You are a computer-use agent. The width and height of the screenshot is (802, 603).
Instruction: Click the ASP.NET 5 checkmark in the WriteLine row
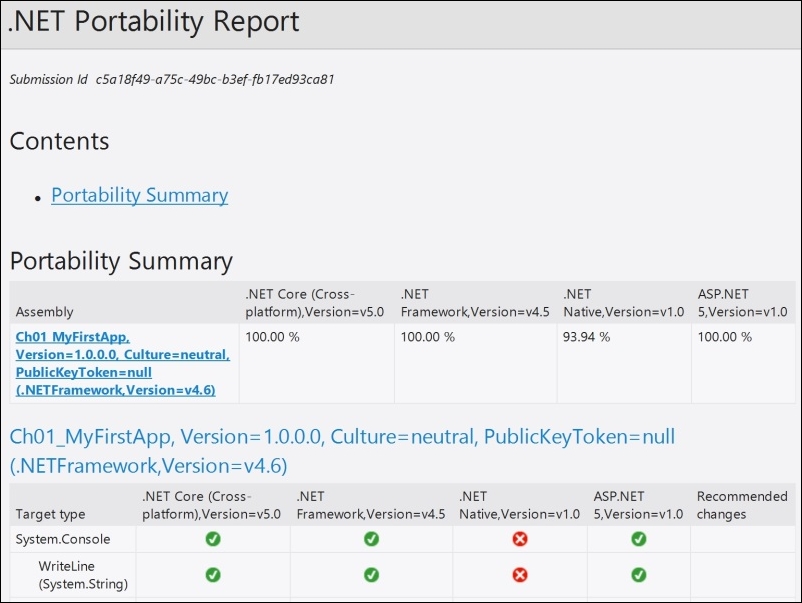638,575
